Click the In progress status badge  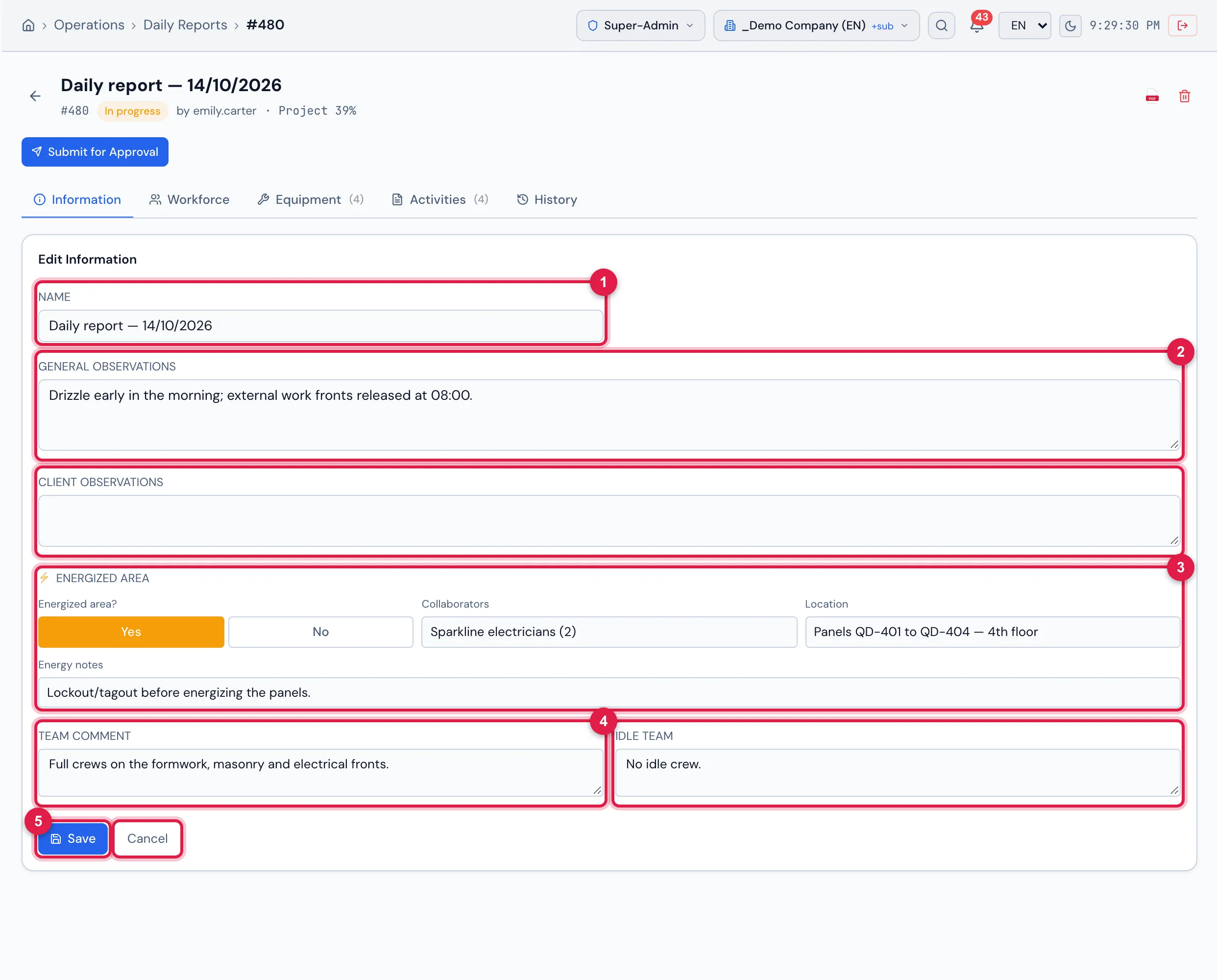pyautogui.click(x=133, y=111)
